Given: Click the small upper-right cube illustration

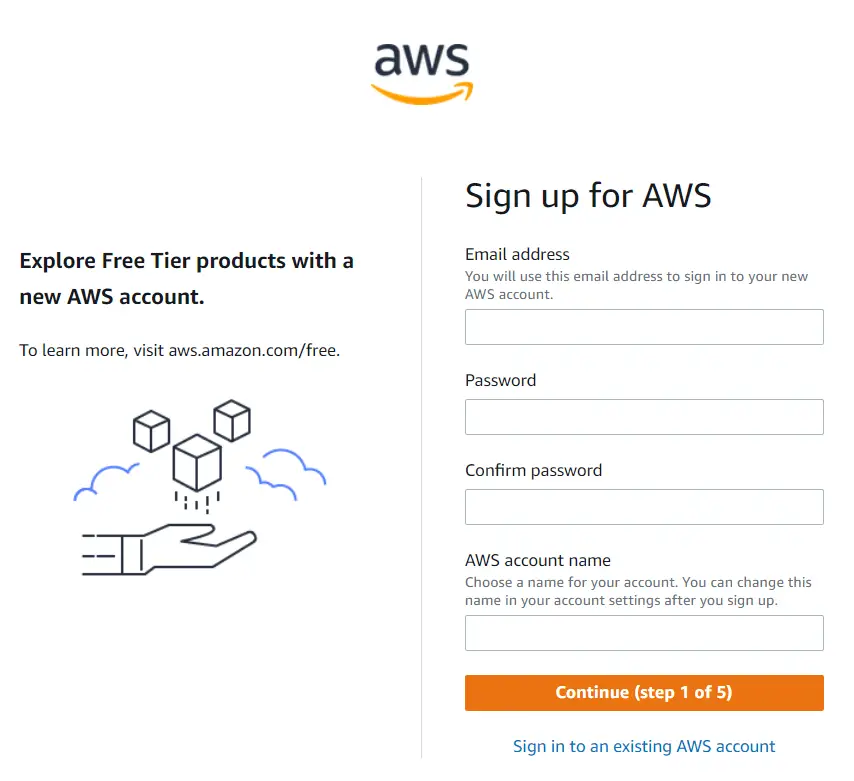Looking at the screenshot, I should coord(232,420).
